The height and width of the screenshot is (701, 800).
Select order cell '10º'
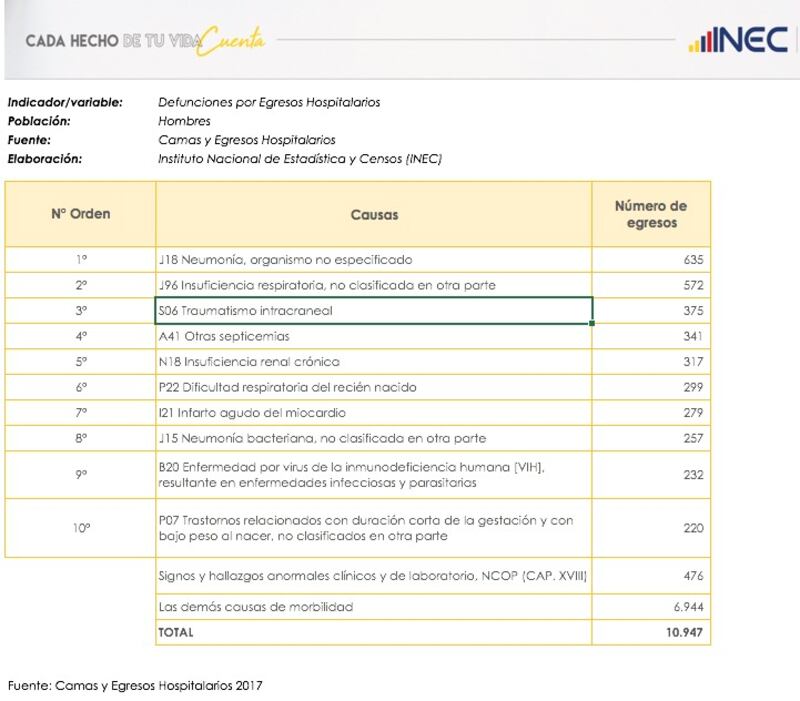81,528
